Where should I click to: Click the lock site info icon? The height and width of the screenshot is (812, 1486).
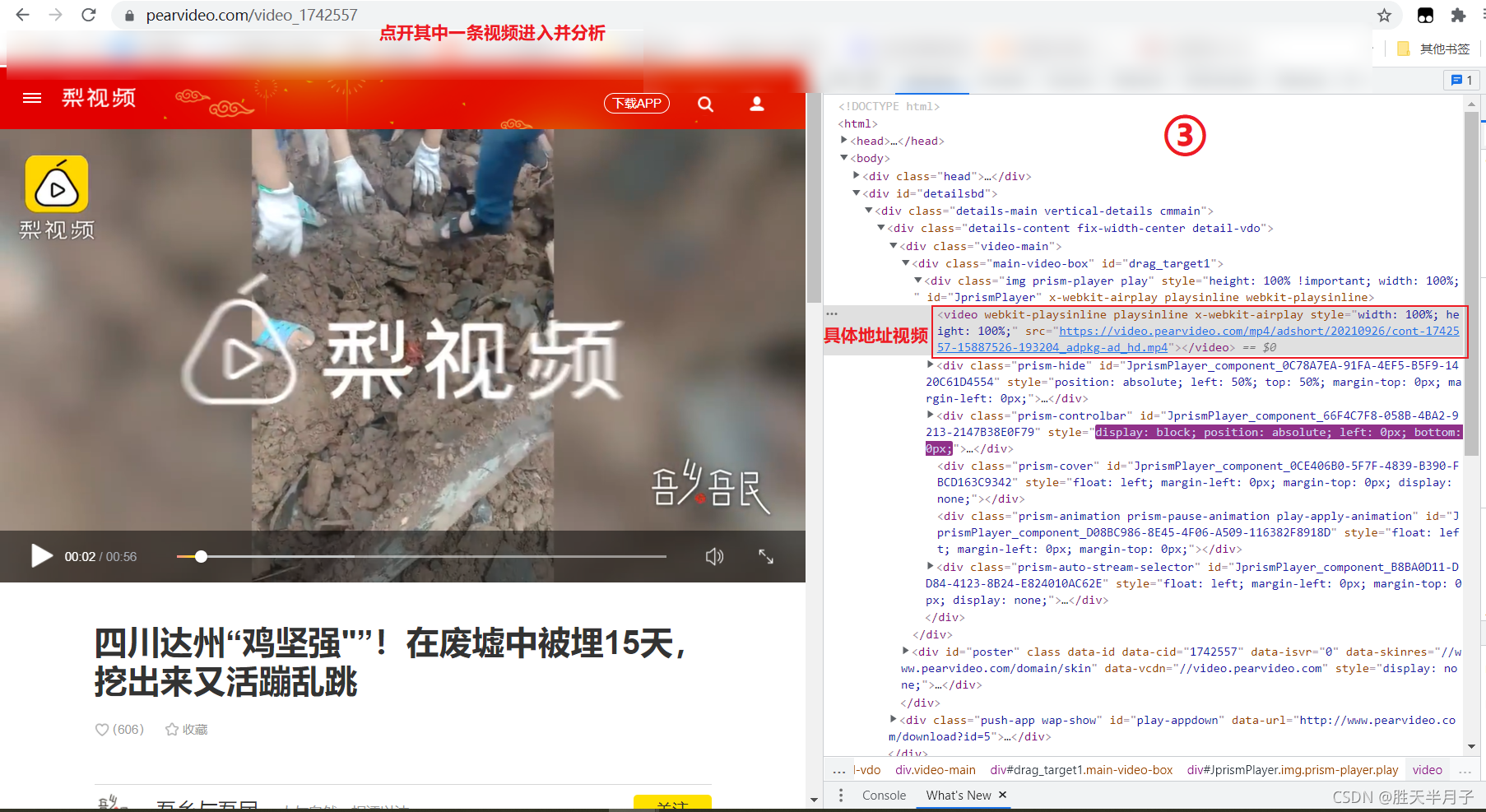pyautogui.click(x=129, y=16)
